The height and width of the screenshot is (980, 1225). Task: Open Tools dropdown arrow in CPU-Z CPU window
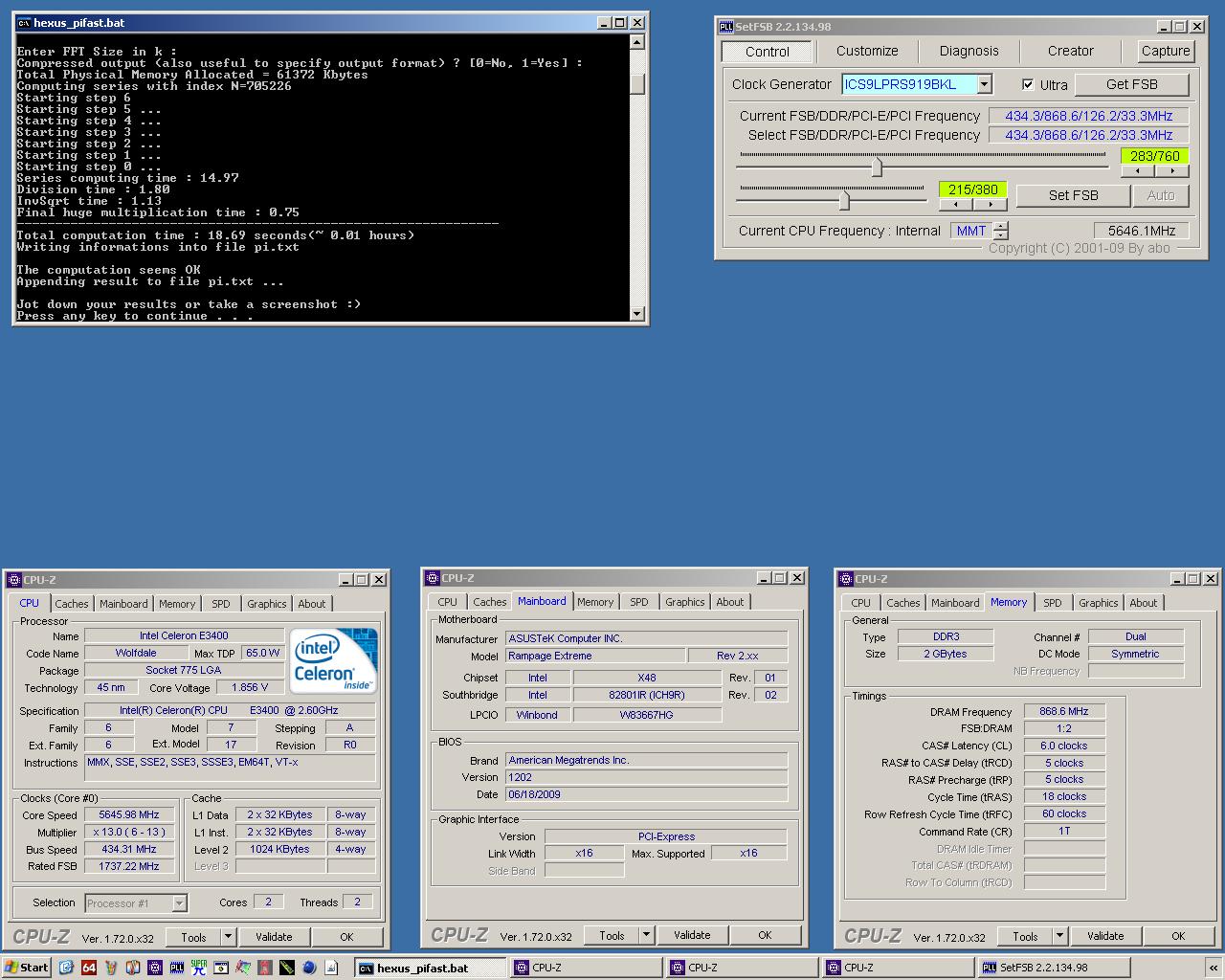(x=228, y=937)
